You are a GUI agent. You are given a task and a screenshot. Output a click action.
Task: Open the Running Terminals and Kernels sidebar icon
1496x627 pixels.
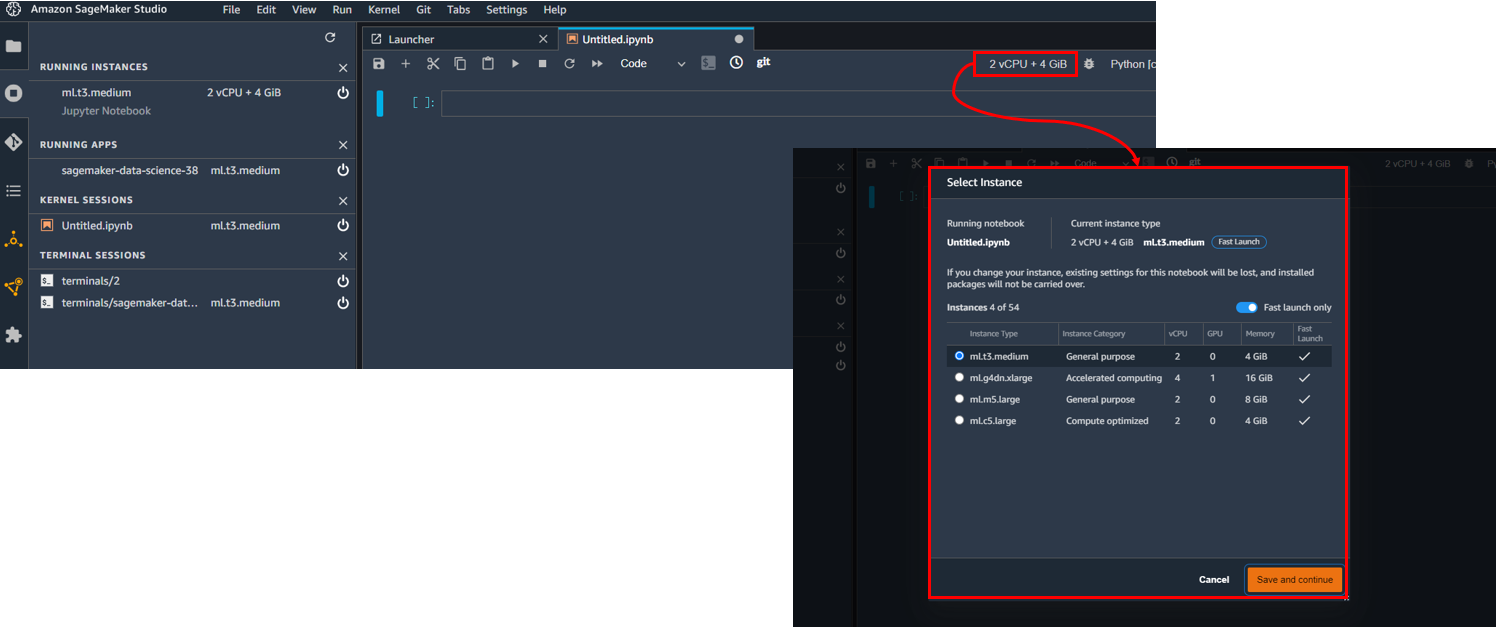pyautogui.click(x=14, y=93)
